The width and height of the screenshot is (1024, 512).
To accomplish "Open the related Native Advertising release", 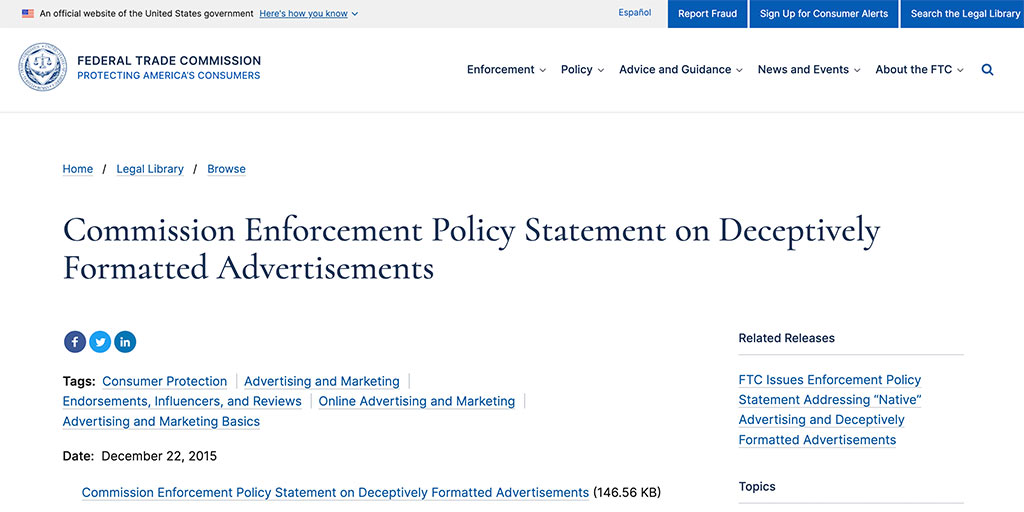I will 830,410.
